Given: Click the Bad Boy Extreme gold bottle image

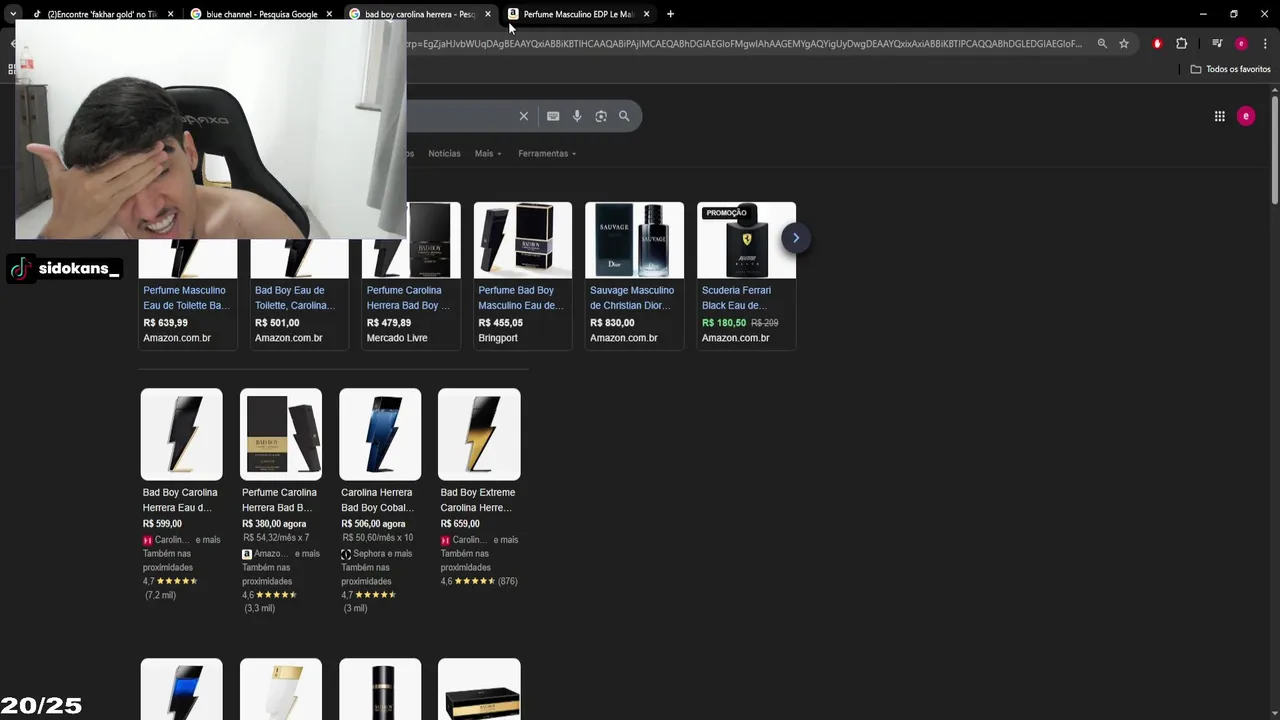Looking at the screenshot, I should (479, 434).
